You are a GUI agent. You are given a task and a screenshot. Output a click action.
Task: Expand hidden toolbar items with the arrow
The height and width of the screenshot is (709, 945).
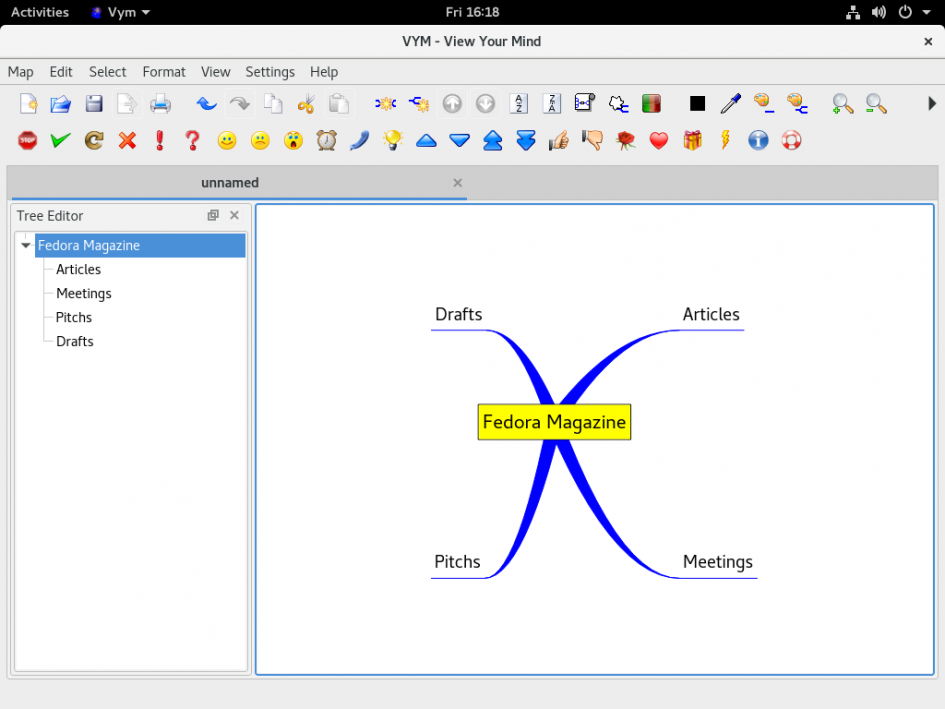932,103
